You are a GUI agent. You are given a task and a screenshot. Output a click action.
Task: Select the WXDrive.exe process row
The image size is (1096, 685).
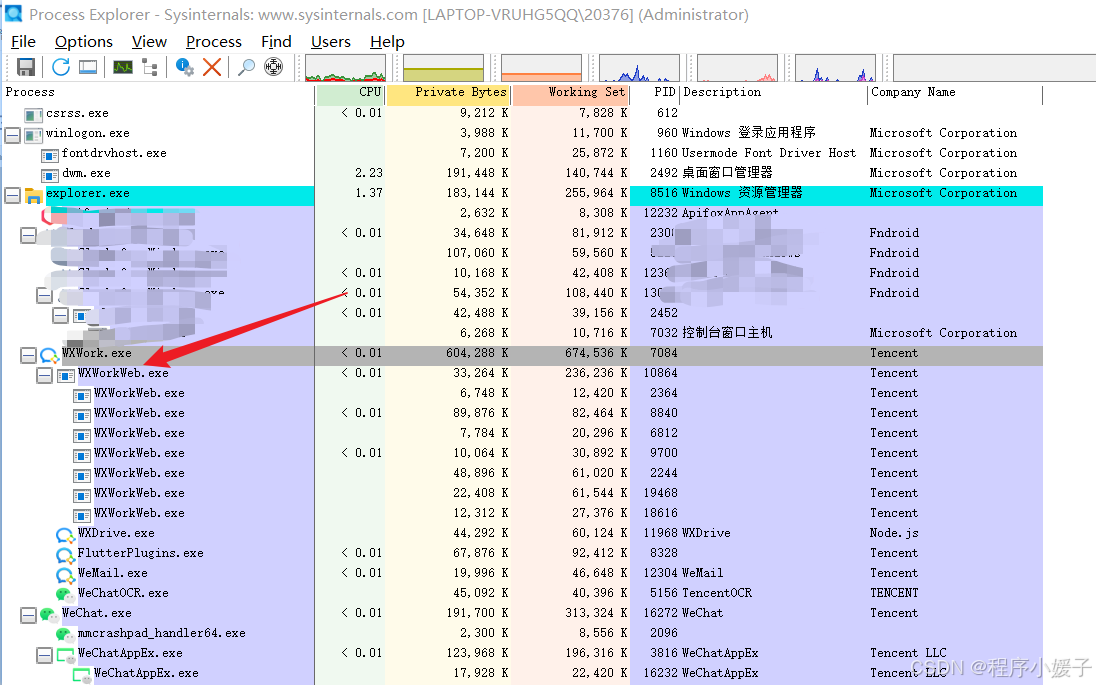click(x=523, y=535)
